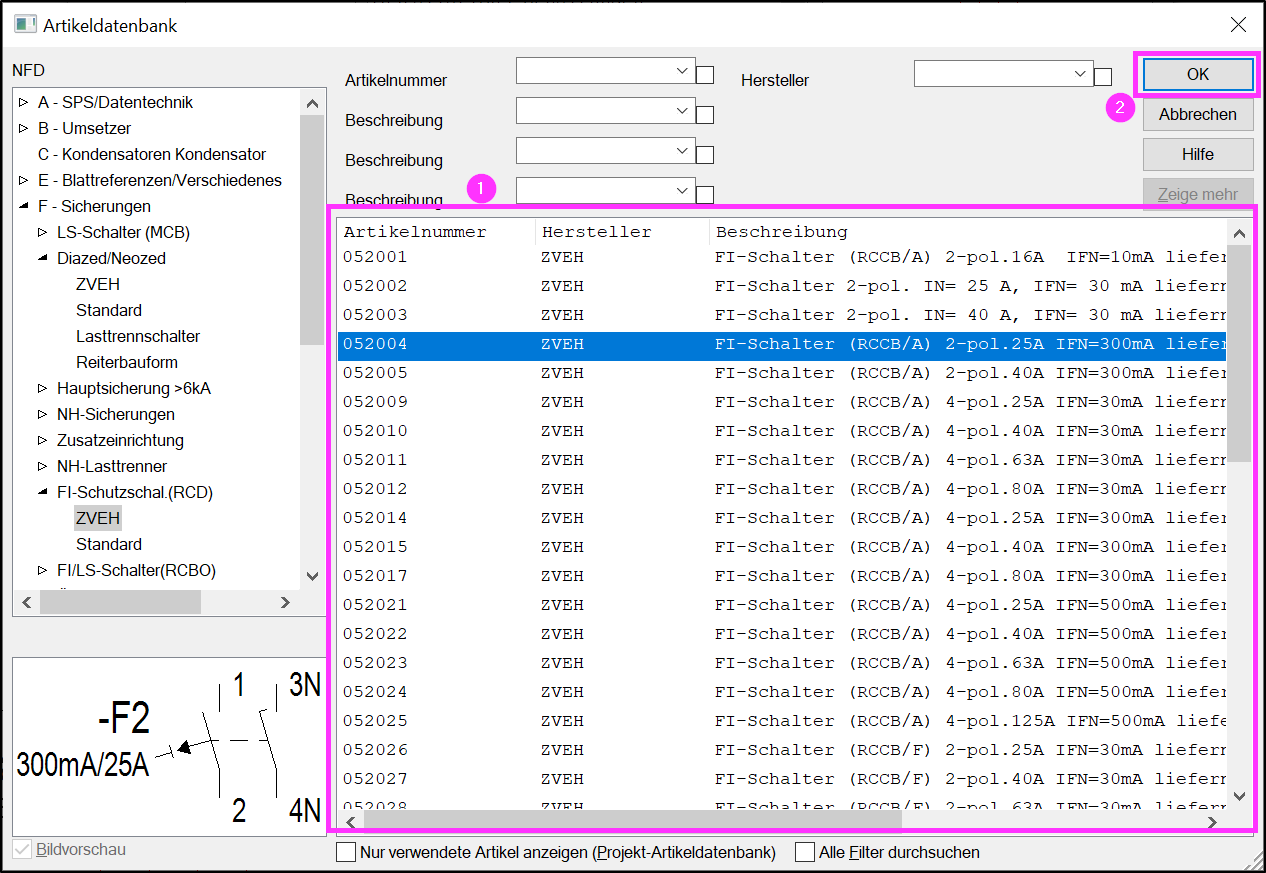Image resolution: width=1266 pixels, height=873 pixels.
Task: Click the Artikeldatenbank title bar icon
Action: pyautogui.click(x=24, y=25)
